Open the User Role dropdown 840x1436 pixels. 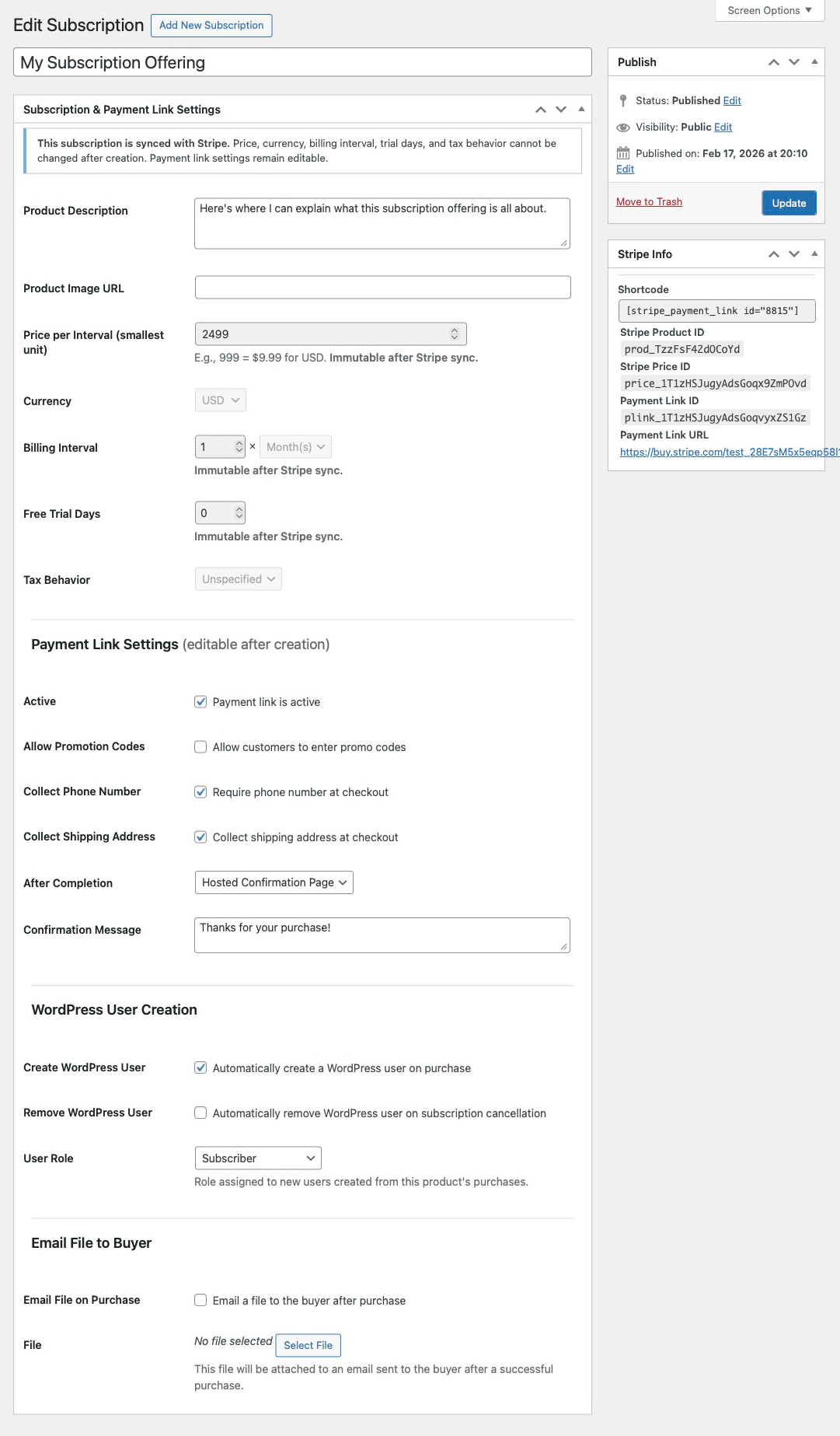point(258,1158)
